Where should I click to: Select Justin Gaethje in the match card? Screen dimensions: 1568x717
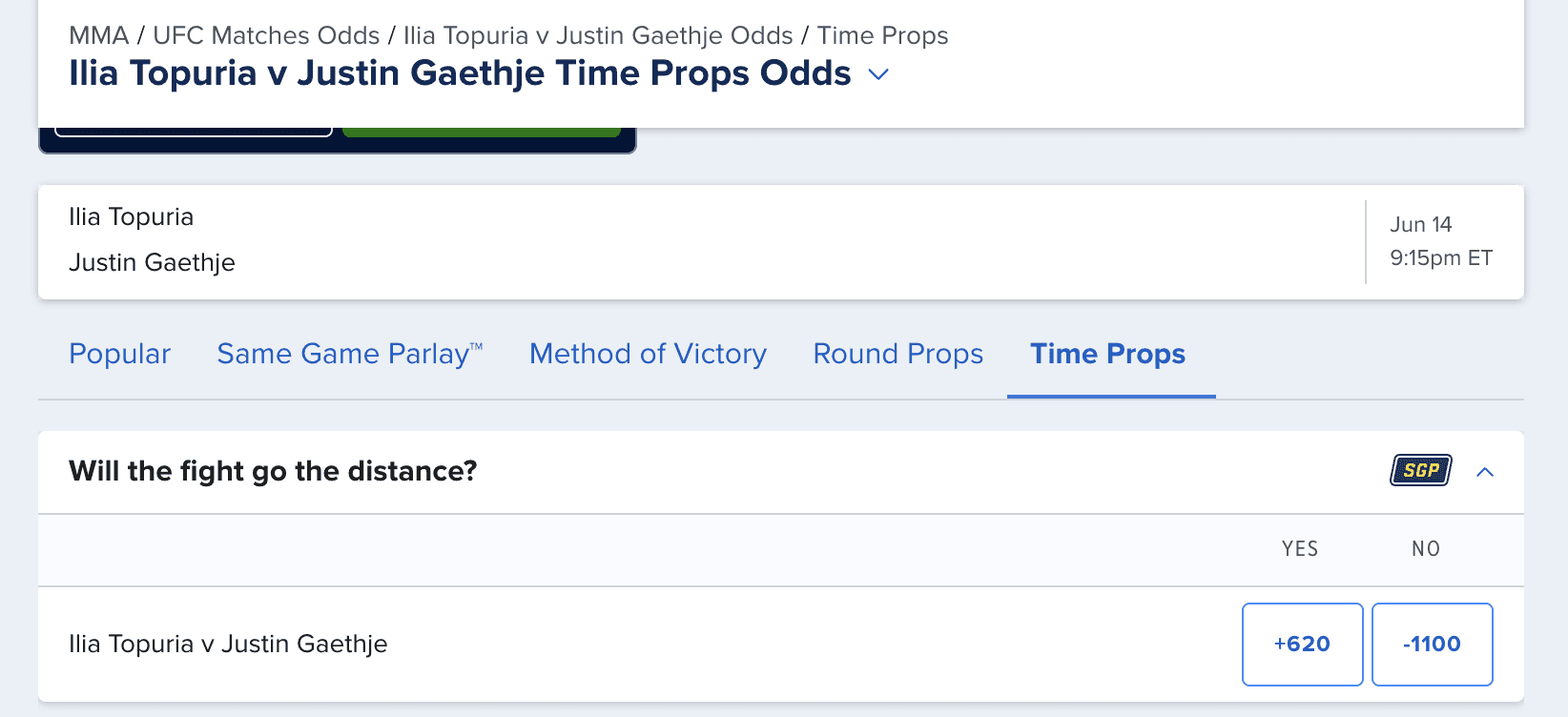tap(152, 262)
